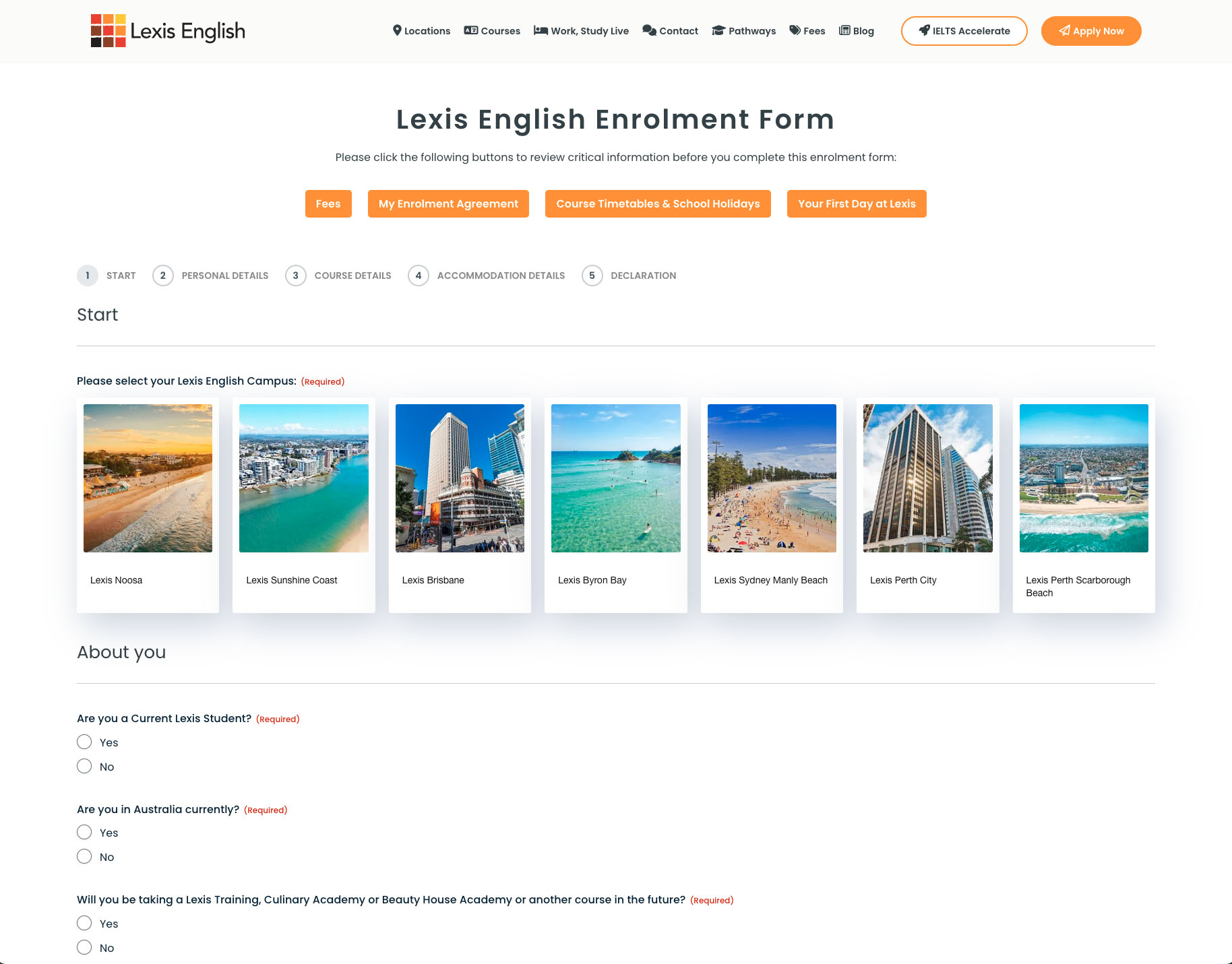This screenshot has width=1232, height=964.
Task: Click the Lexis English logo
Action: [167, 30]
